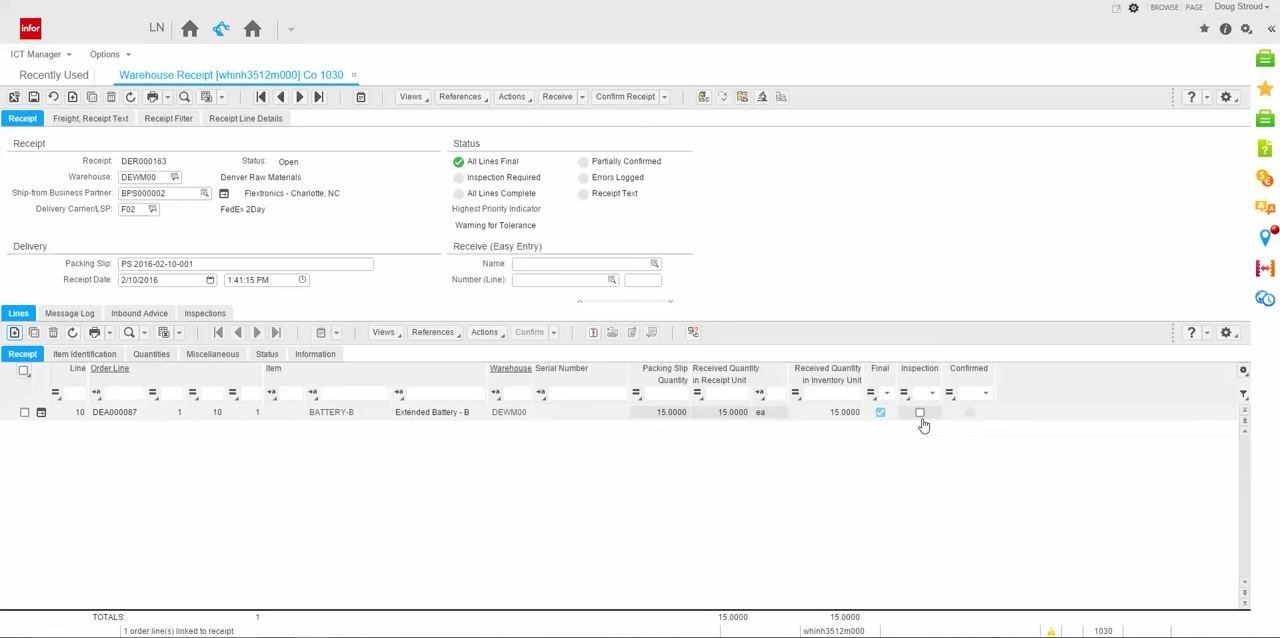The height and width of the screenshot is (638, 1280).
Task: Open the blue map pin sidebar widget
Action: tap(1265, 237)
